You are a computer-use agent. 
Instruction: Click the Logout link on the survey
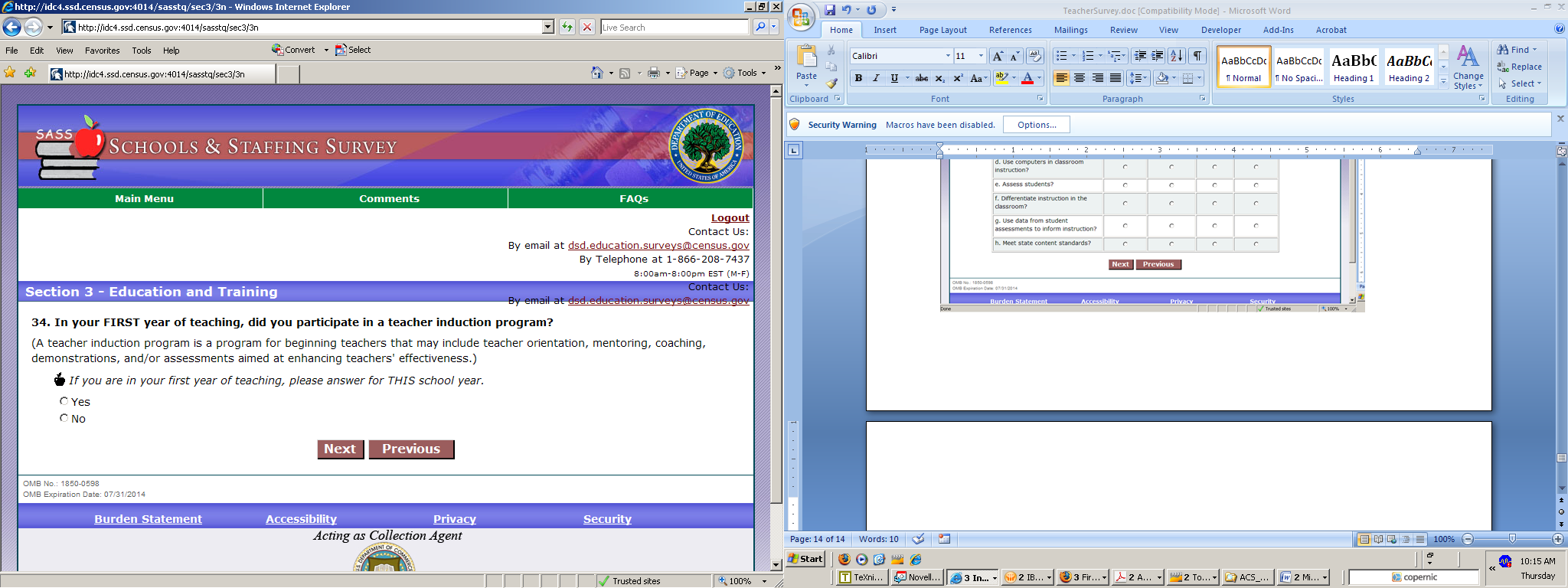point(730,218)
